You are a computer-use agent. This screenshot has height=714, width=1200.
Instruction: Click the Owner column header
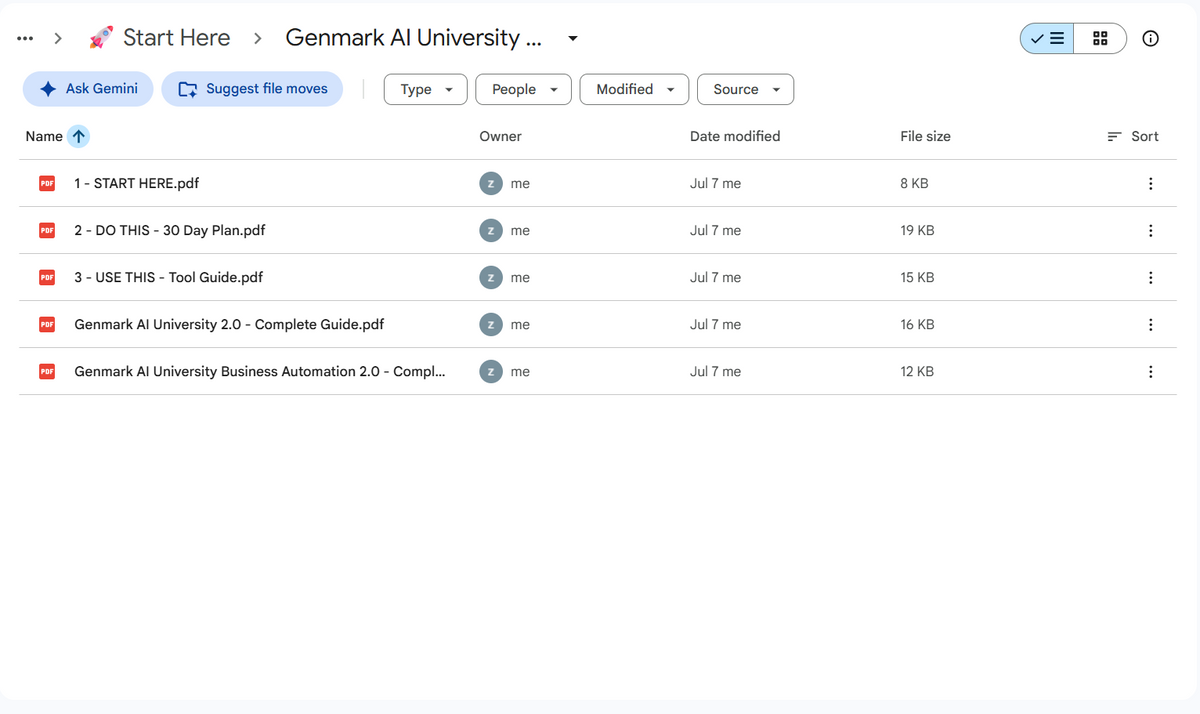(x=500, y=137)
